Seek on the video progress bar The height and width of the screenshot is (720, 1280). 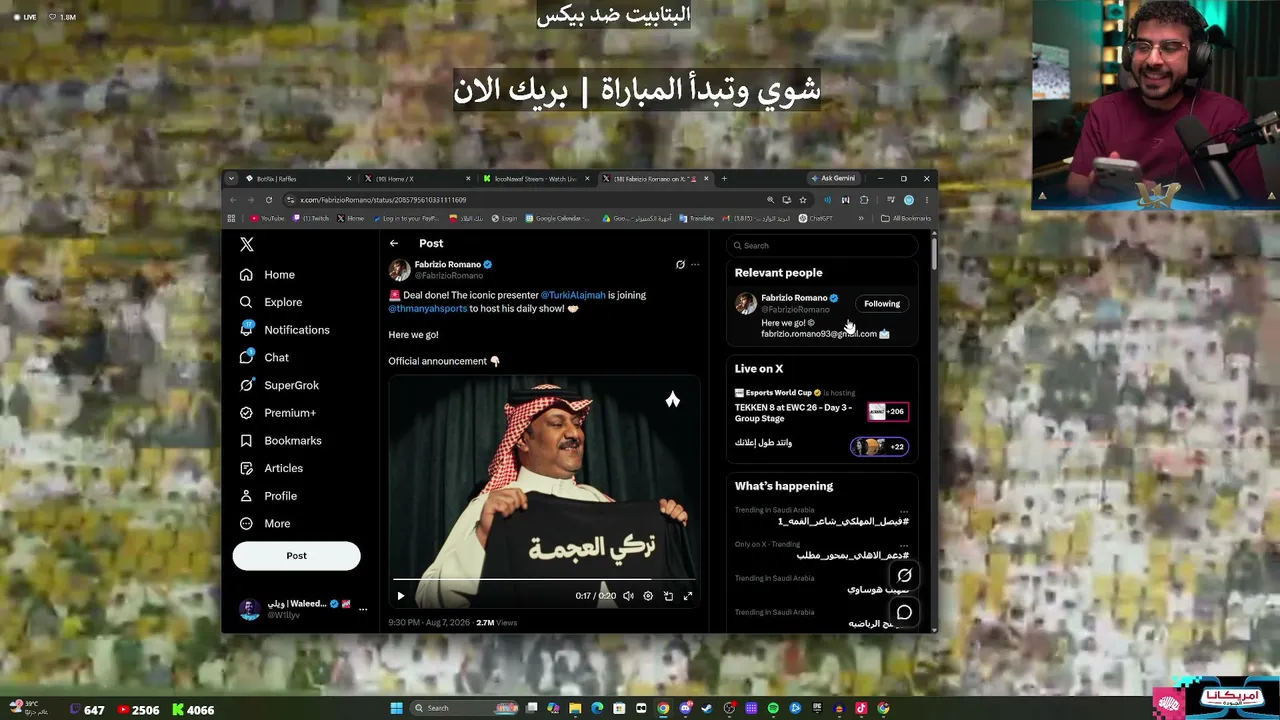tap(544, 579)
